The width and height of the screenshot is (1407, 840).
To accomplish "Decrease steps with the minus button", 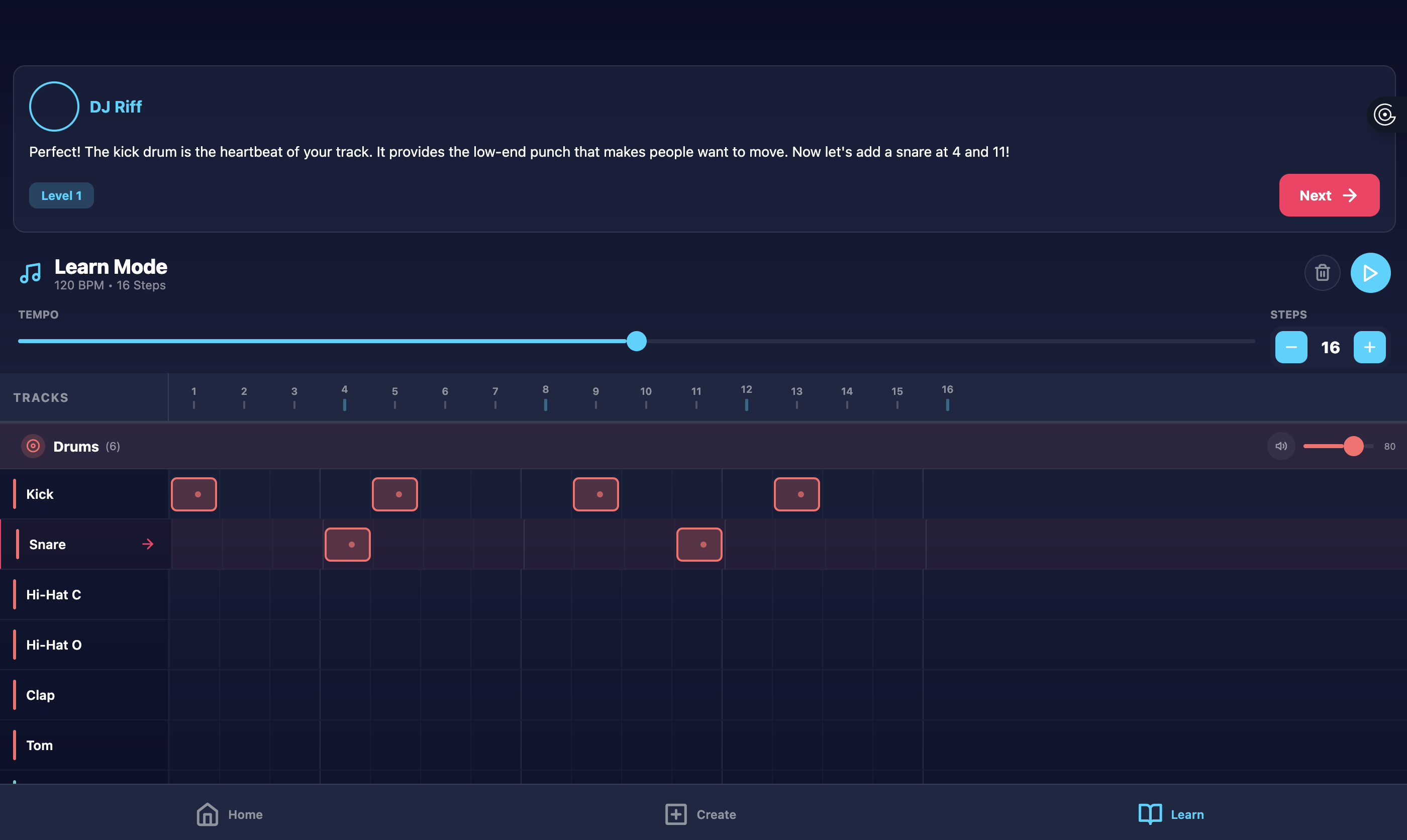I will pos(1290,347).
